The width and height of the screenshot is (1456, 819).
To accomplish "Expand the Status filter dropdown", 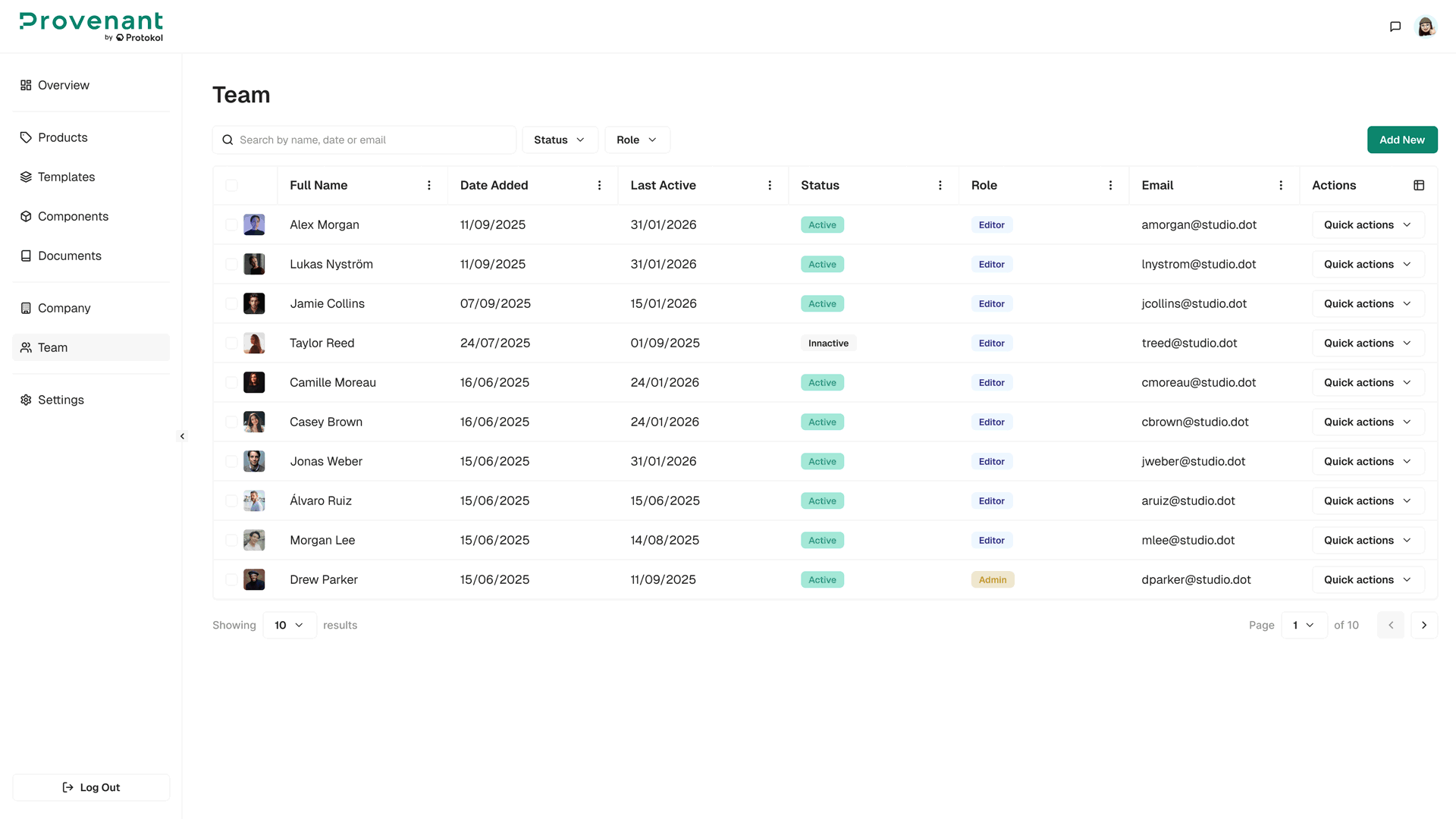I will [560, 140].
